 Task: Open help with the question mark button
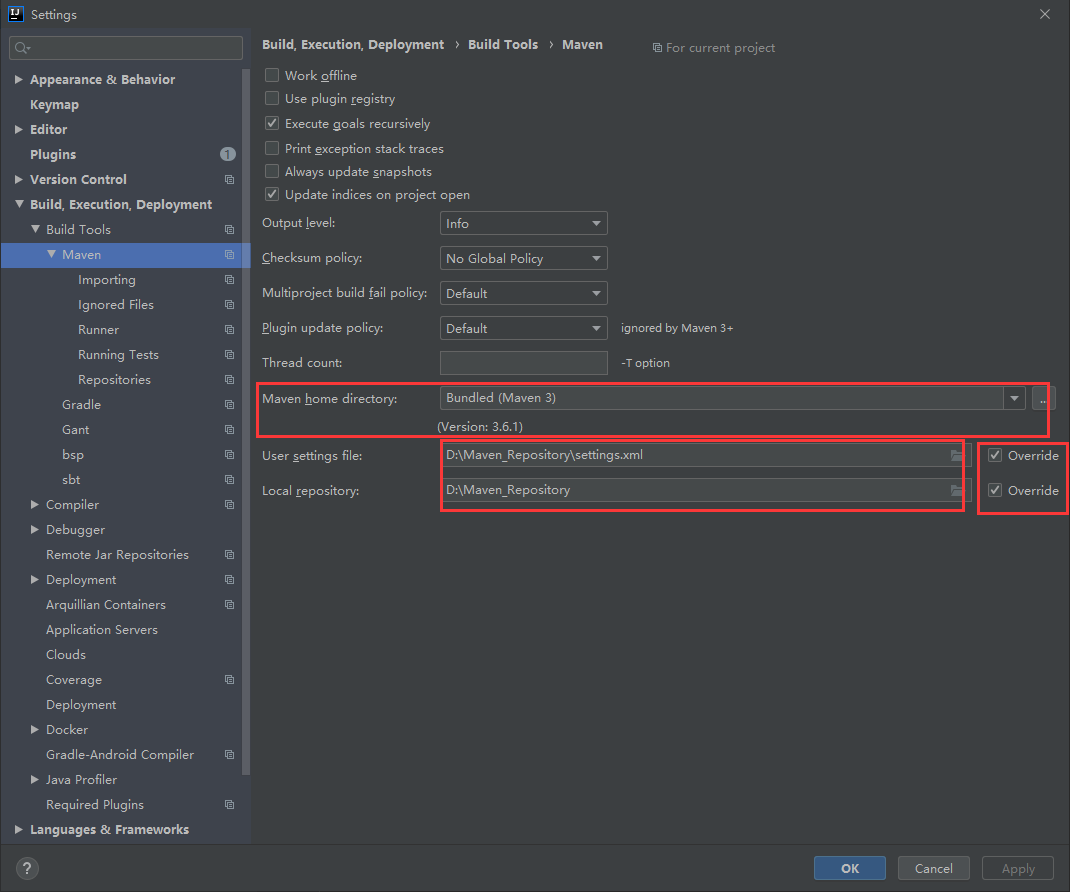tap(27, 868)
